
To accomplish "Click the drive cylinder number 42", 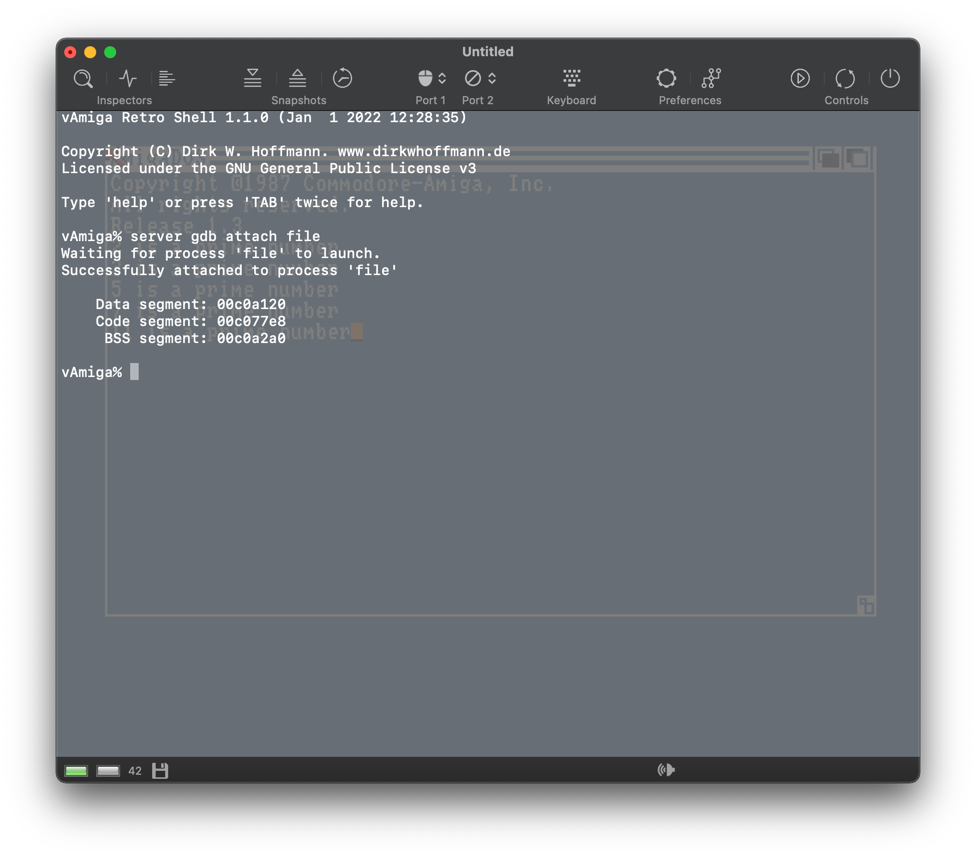I will (135, 771).
